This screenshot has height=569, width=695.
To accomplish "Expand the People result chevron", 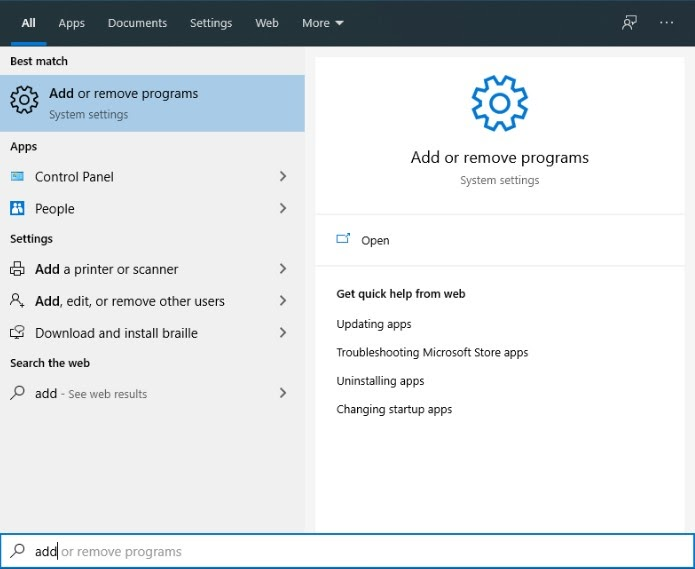I will tap(283, 209).
